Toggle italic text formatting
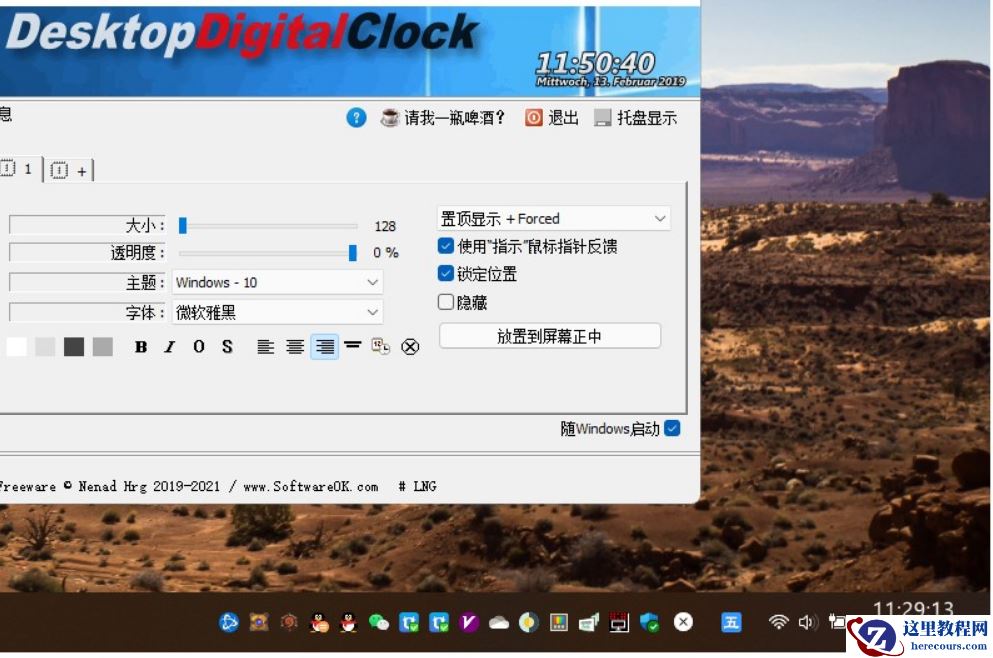 168,347
